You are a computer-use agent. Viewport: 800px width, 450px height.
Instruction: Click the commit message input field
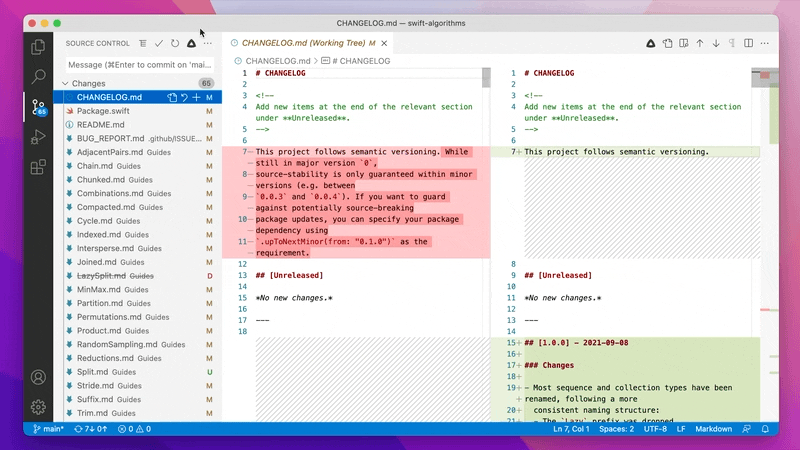pyautogui.click(x=140, y=65)
